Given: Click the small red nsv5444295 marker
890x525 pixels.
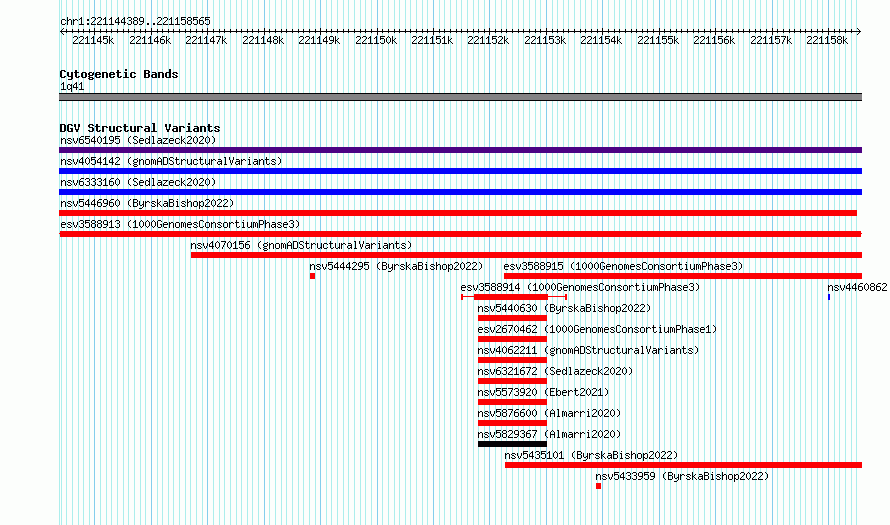Looking at the screenshot, I should 312,276.
